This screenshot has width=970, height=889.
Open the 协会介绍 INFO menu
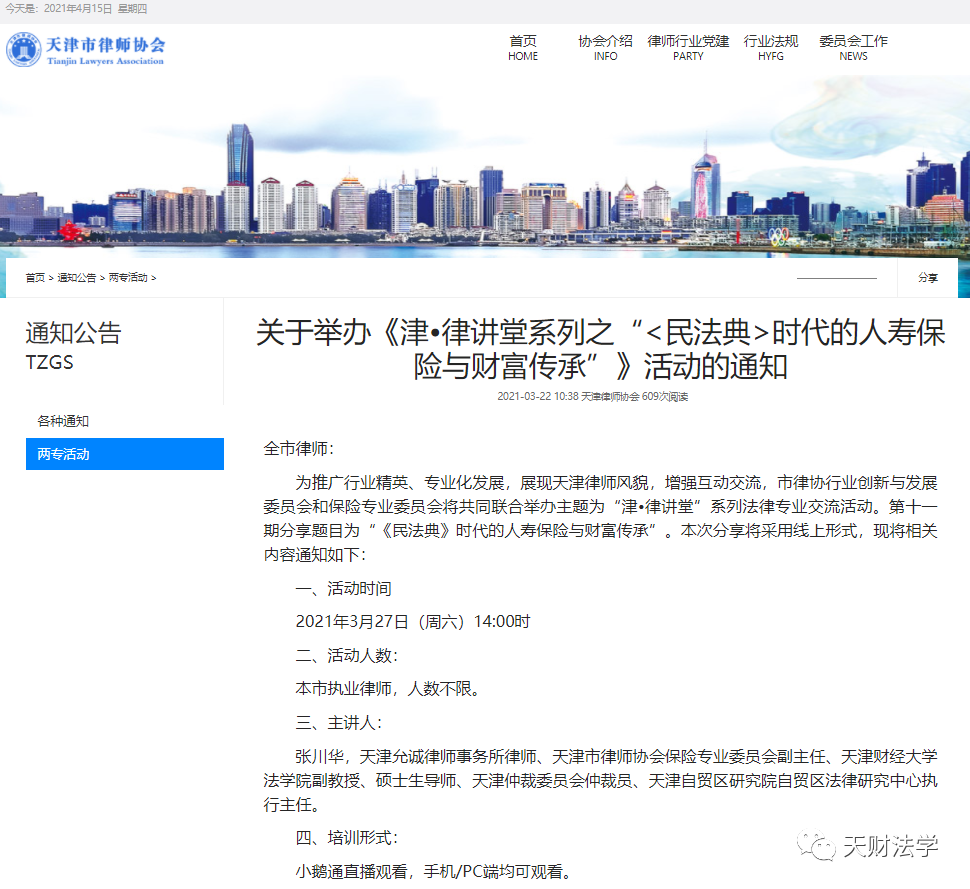click(x=605, y=48)
